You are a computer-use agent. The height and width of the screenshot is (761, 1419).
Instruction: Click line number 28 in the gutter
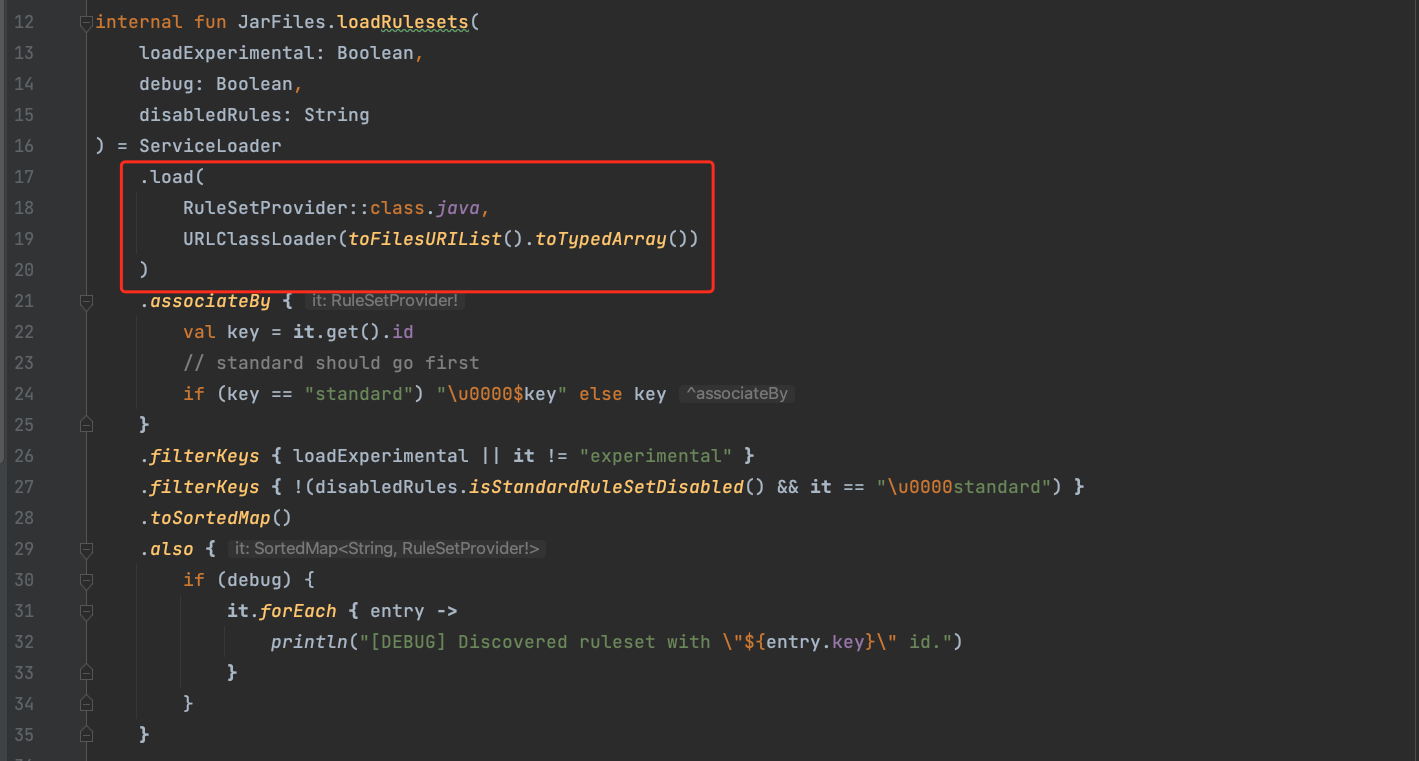coord(24,518)
